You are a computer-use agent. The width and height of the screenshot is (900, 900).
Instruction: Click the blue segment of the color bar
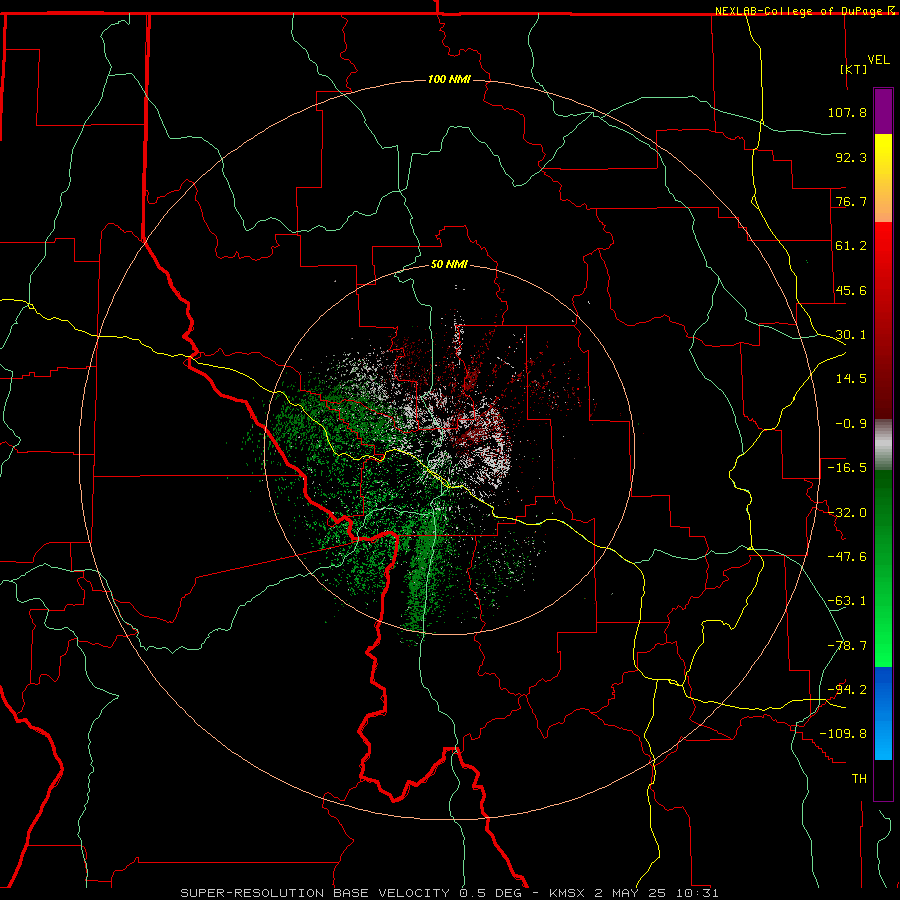click(883, 713)
